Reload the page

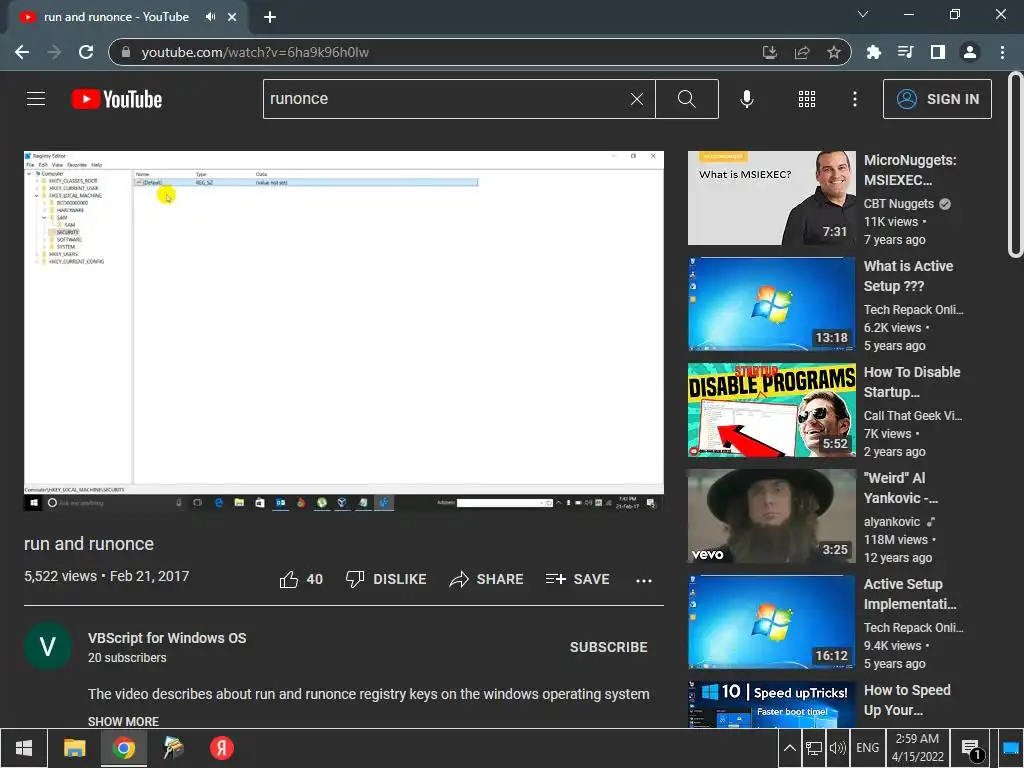coord(86,52)
